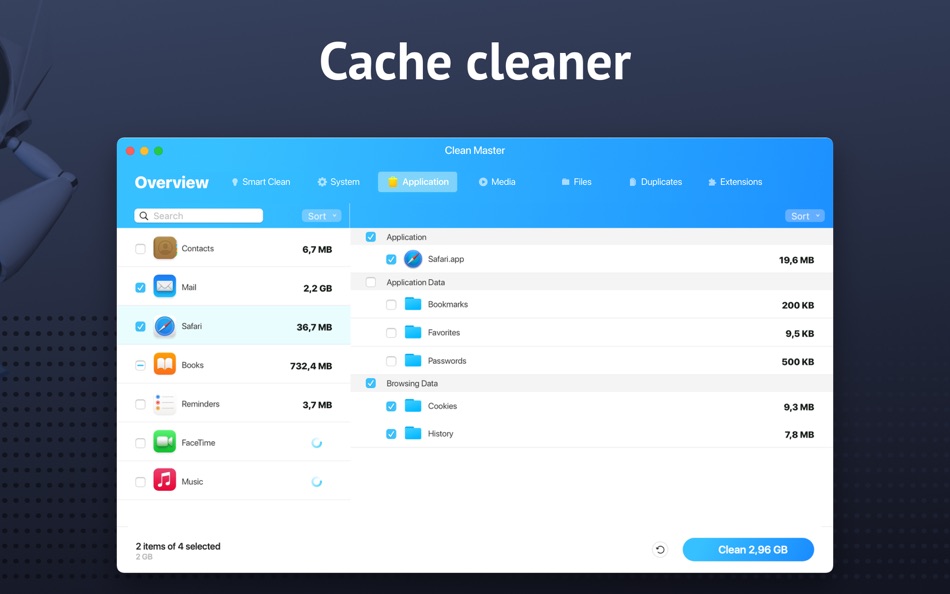Click the Safari.app icon in details
The height and width of the screenshot is (594, 950).
(413, 259)
